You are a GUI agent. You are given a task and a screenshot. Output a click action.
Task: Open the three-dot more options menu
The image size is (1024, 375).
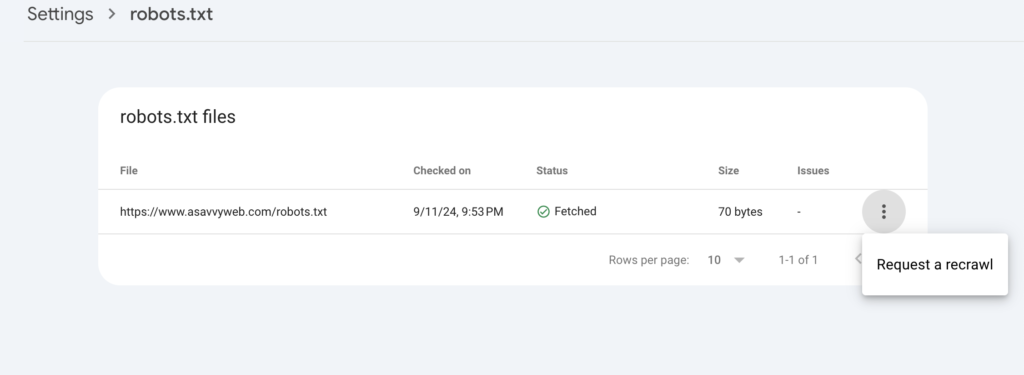pyautogui.click(x=884, y=212)
